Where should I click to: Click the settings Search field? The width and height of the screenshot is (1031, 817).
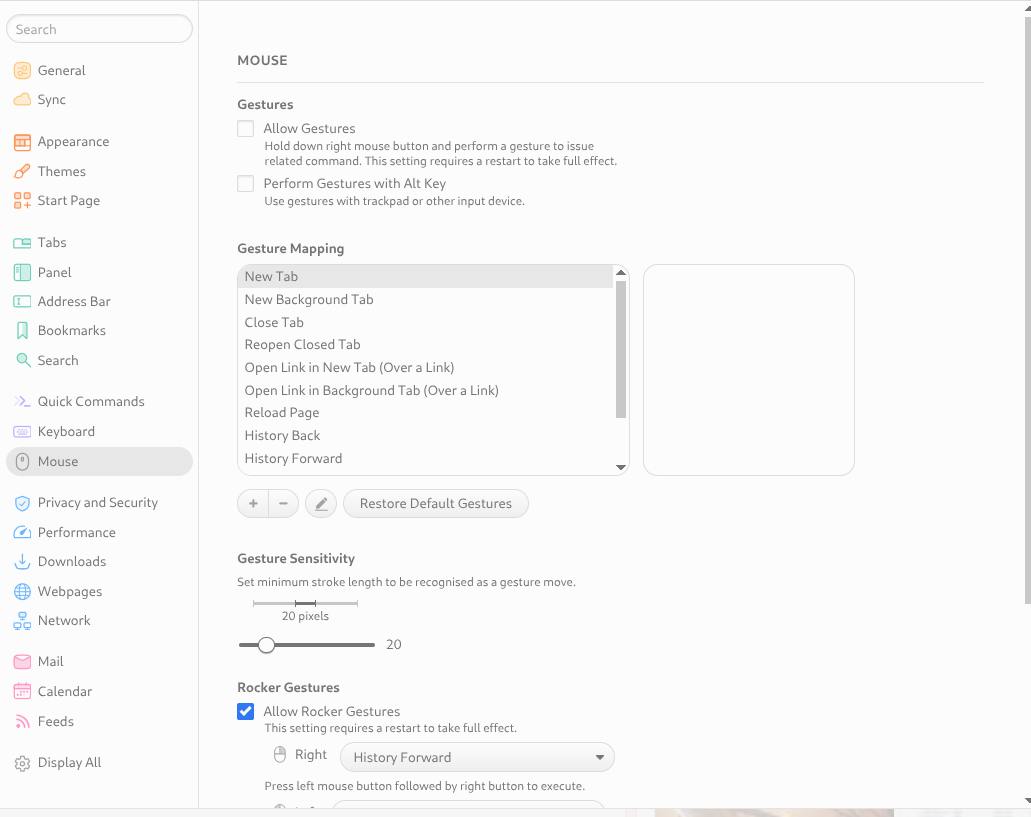[99, 29]
